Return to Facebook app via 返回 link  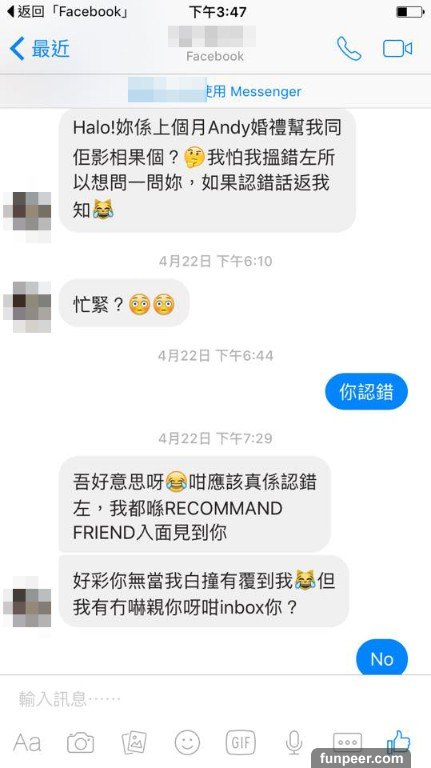coord(68,11)
